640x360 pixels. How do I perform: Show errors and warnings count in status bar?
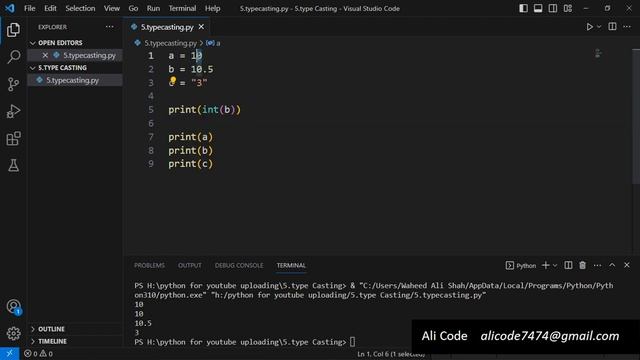[38, 354]
